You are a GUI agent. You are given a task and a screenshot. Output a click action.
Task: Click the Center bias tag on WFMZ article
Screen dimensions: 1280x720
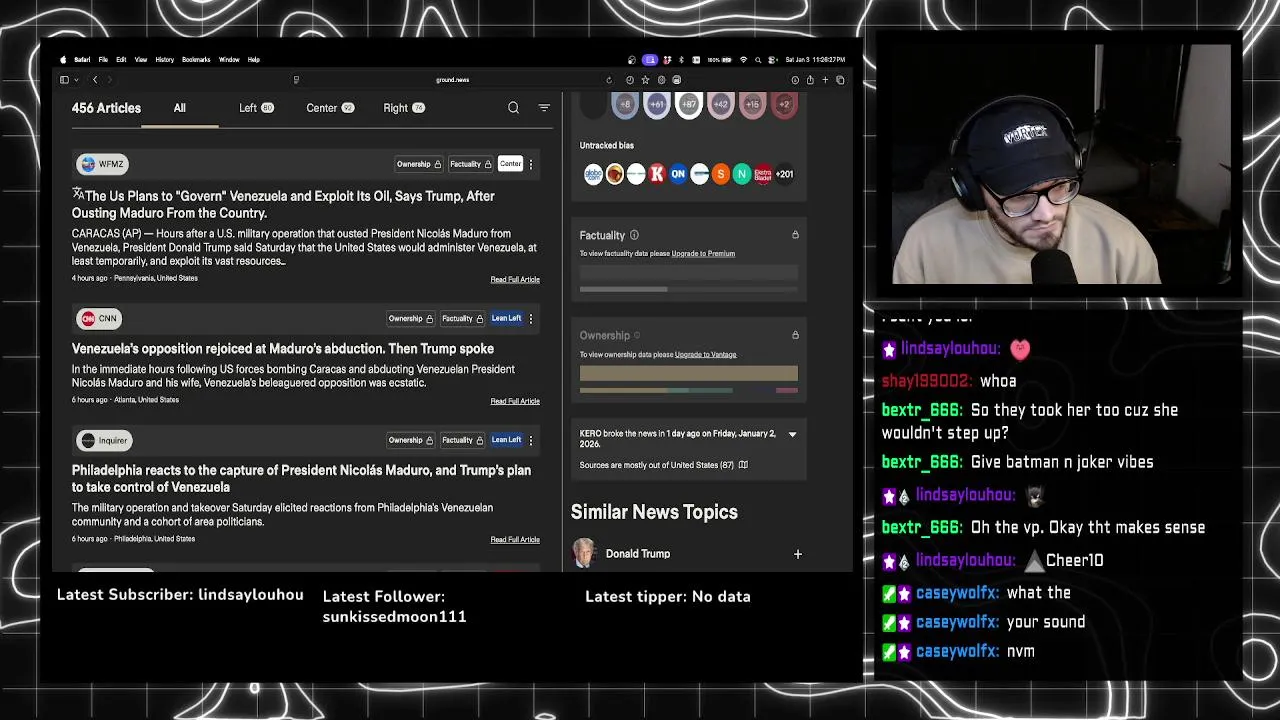point(510,164)
